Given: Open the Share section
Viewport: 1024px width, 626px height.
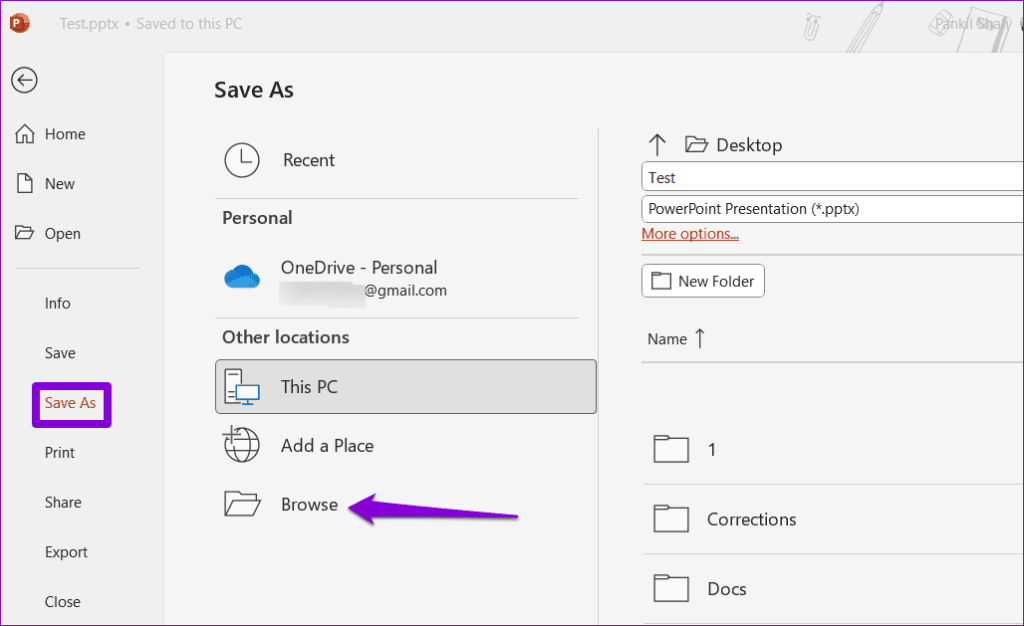Looking at the screenshot, I should 63,502.
